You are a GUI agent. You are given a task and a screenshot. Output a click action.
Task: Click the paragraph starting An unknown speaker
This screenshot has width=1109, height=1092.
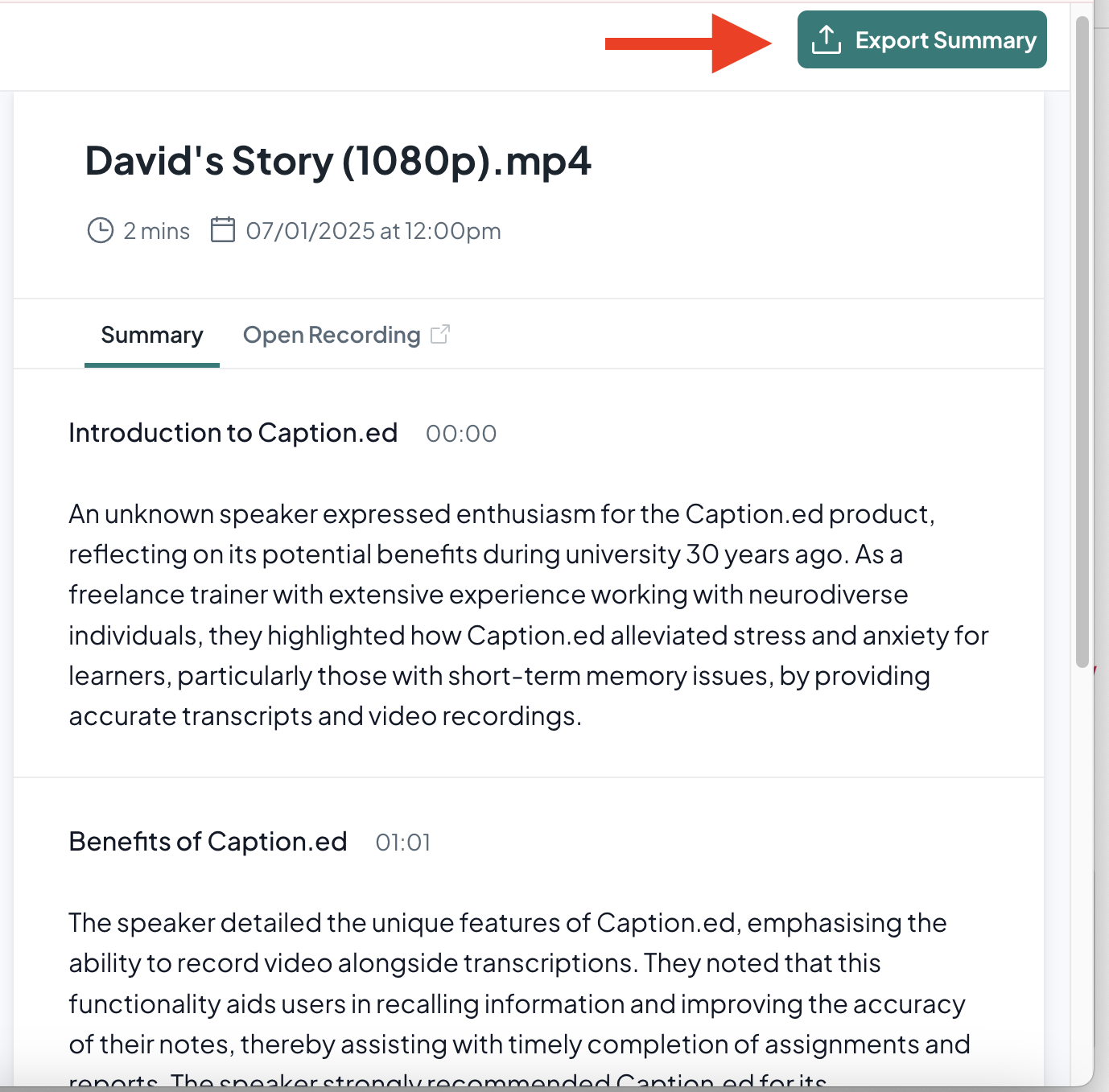tap(529, 615)
